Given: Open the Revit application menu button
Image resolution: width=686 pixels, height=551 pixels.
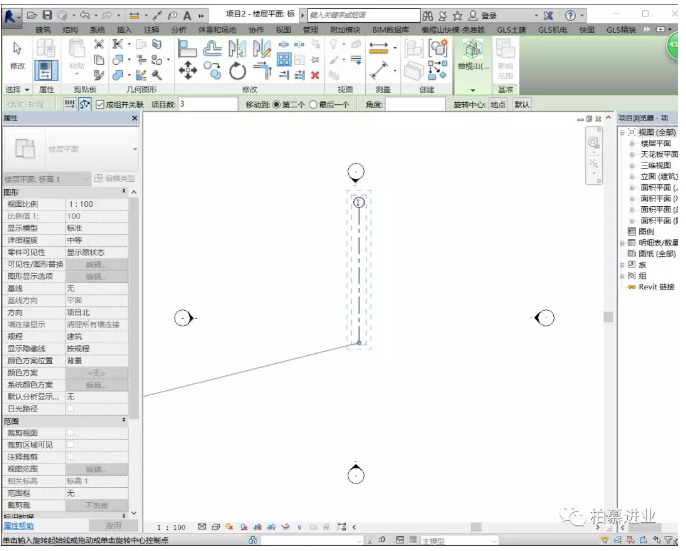Looking at the screenshot, I should 10,17.
